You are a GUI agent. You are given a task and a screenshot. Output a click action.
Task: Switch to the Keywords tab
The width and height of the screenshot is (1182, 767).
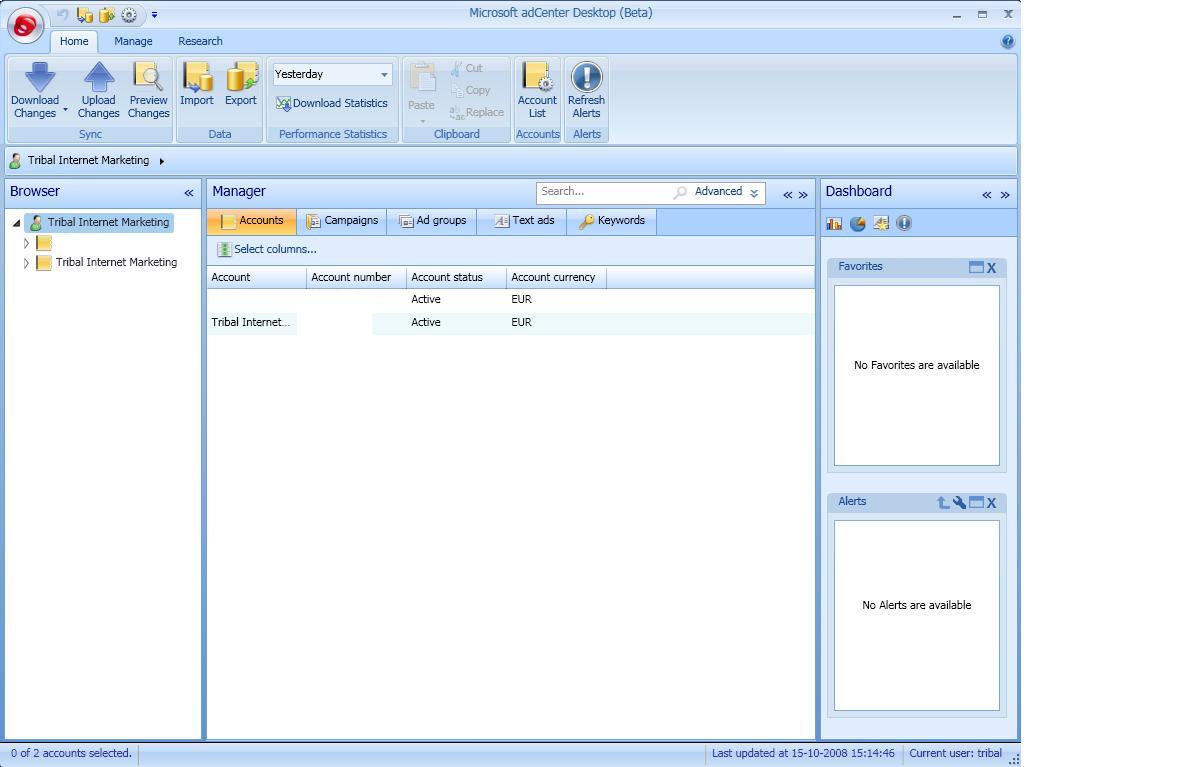tap(611, 221)
